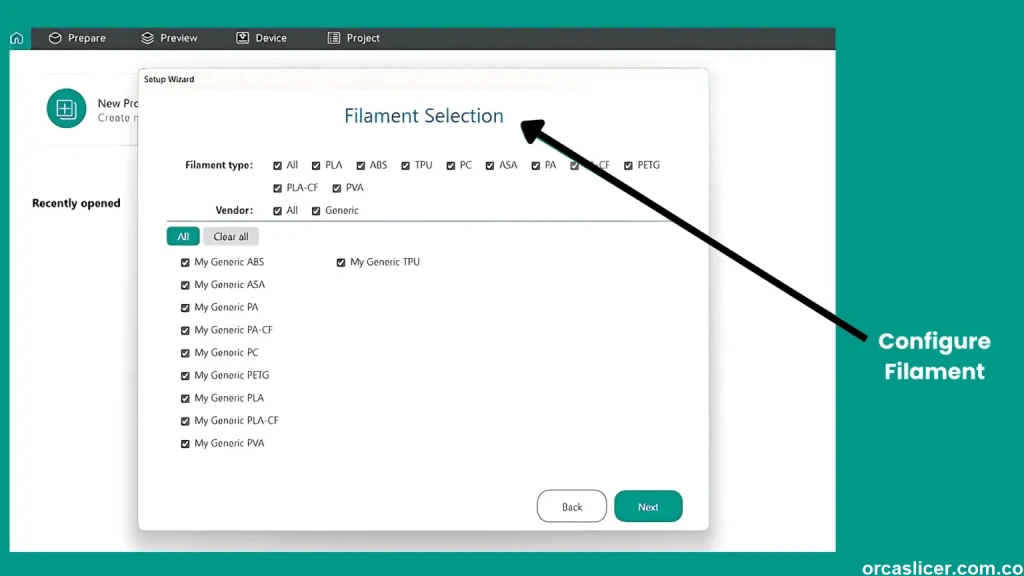1024x576 pixels.
Task: Click the Clear all button
Action: coord(231,236)
